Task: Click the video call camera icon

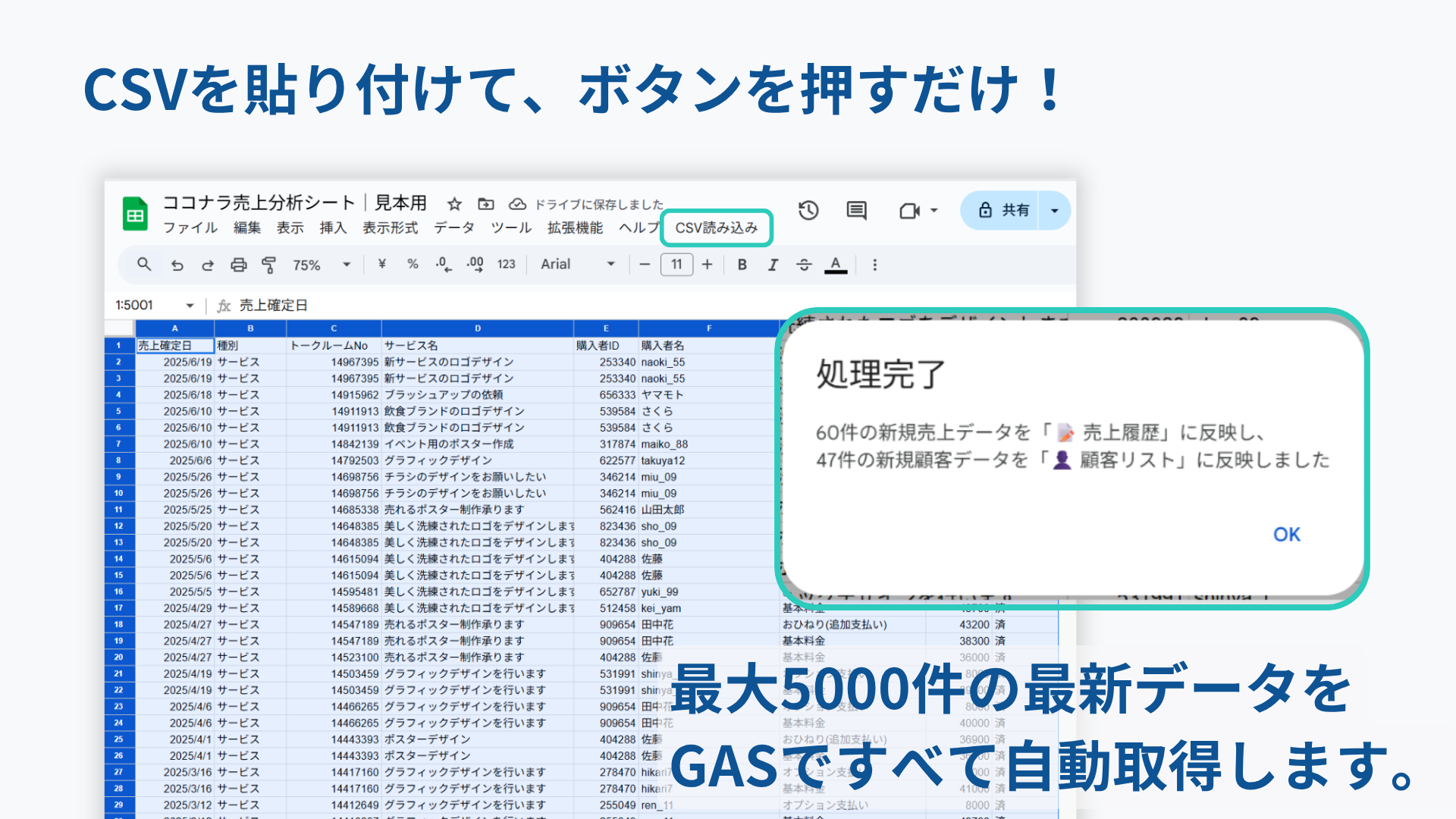Action: pyautogui.click(x=909, y=211)
